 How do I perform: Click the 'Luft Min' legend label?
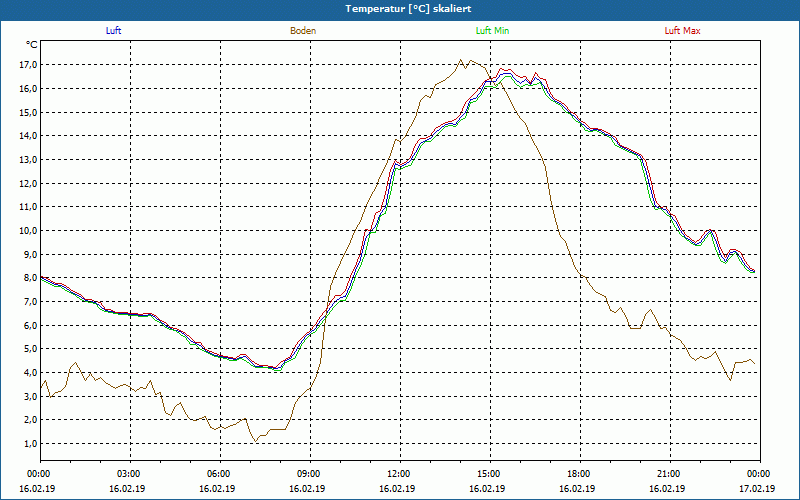(492, 31)
